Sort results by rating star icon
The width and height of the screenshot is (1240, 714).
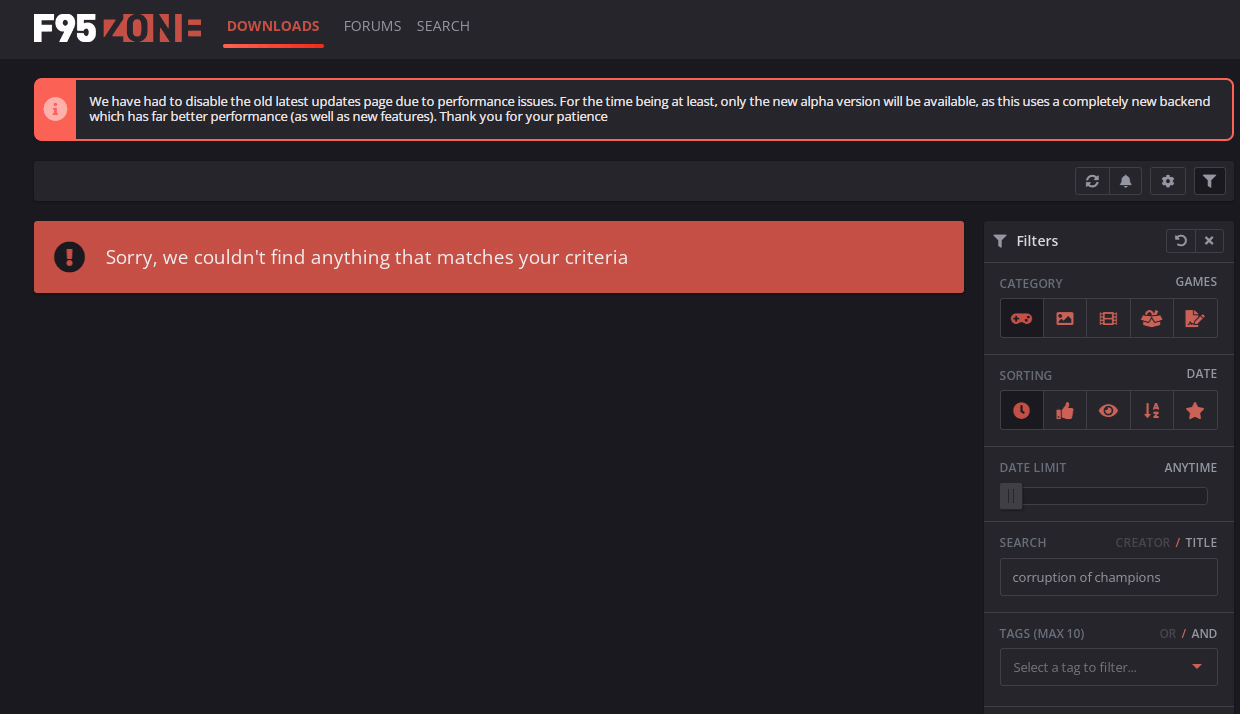point(1195,410)
